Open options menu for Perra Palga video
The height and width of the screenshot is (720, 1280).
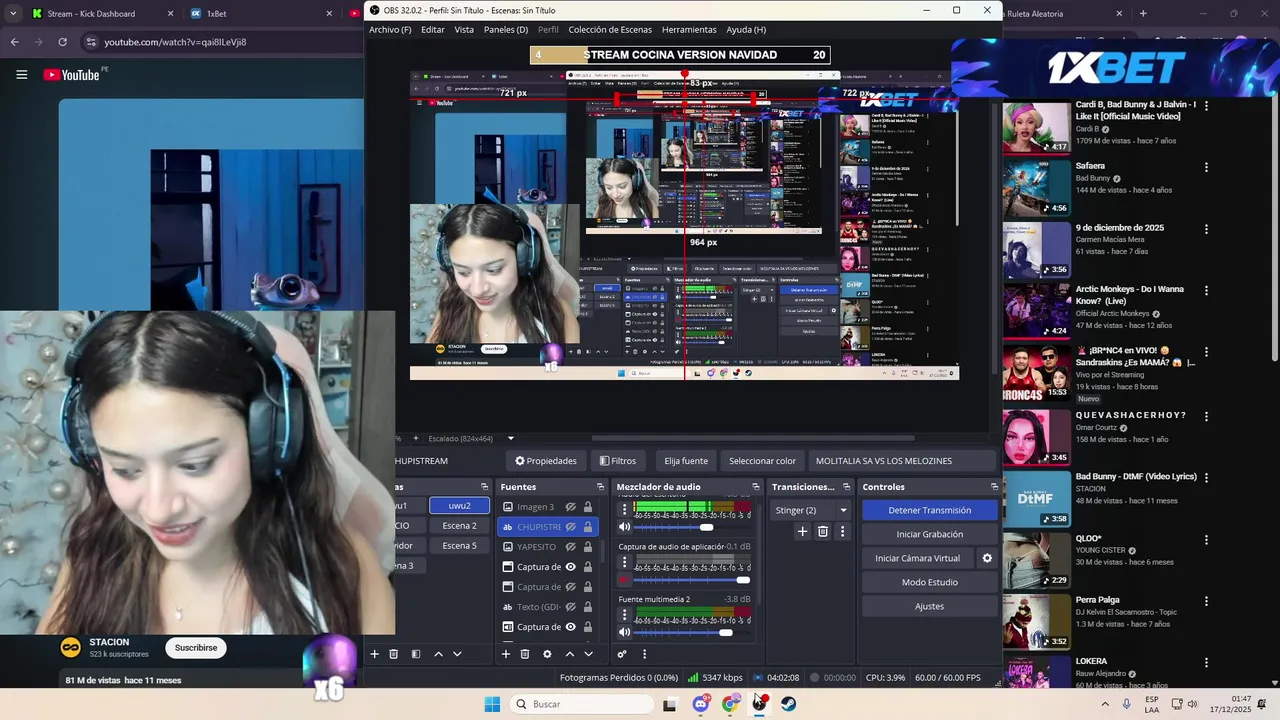click(x=1206, y=601)
